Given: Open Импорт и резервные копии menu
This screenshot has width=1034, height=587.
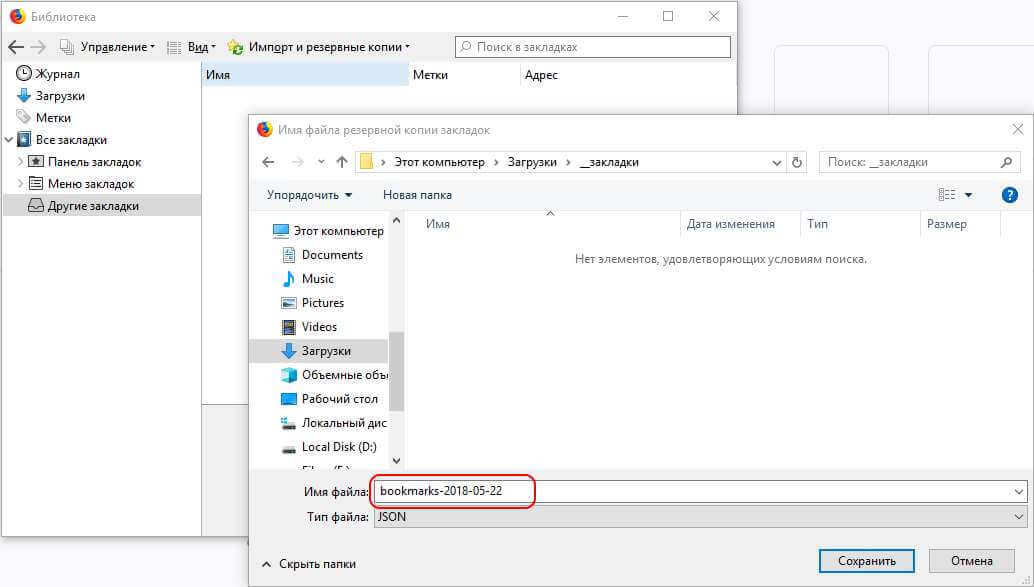Looking at the screenshot, I should pos(318,47).
